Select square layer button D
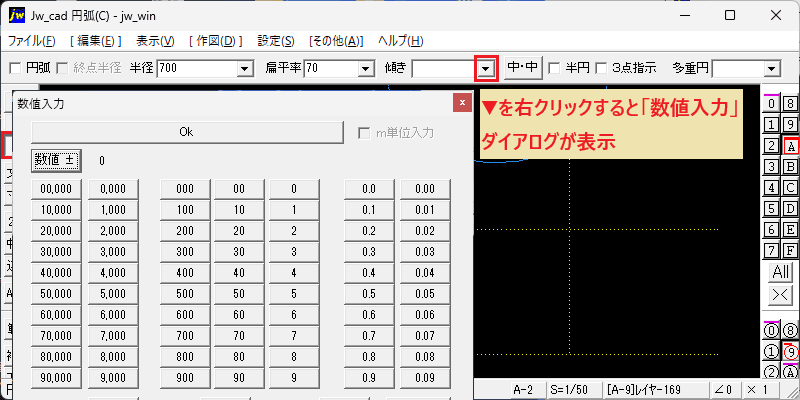This screenshot has width=800, height=400. click(x=790, y=209)
